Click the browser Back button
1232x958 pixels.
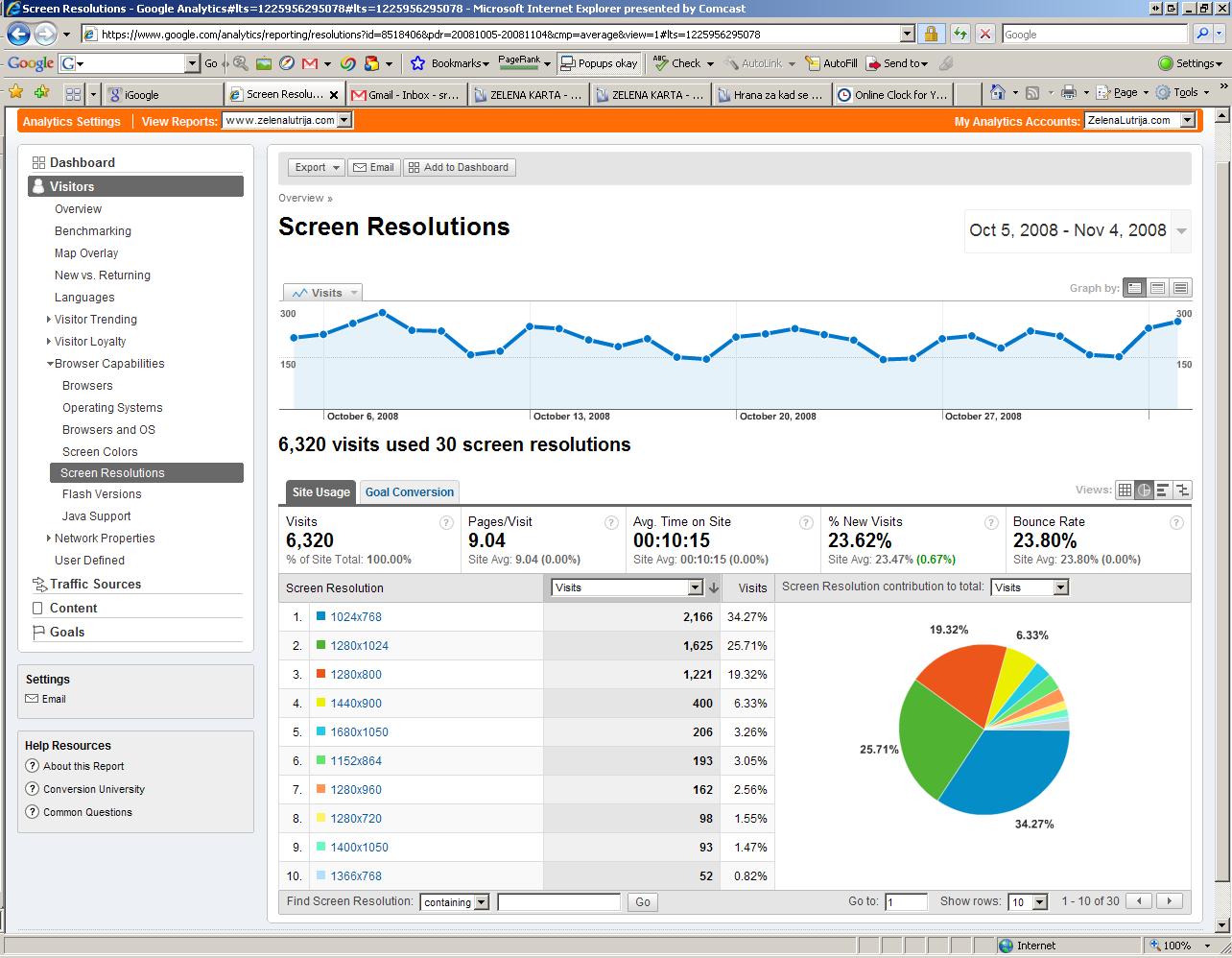pyautogui.click(x=18, y=34)
